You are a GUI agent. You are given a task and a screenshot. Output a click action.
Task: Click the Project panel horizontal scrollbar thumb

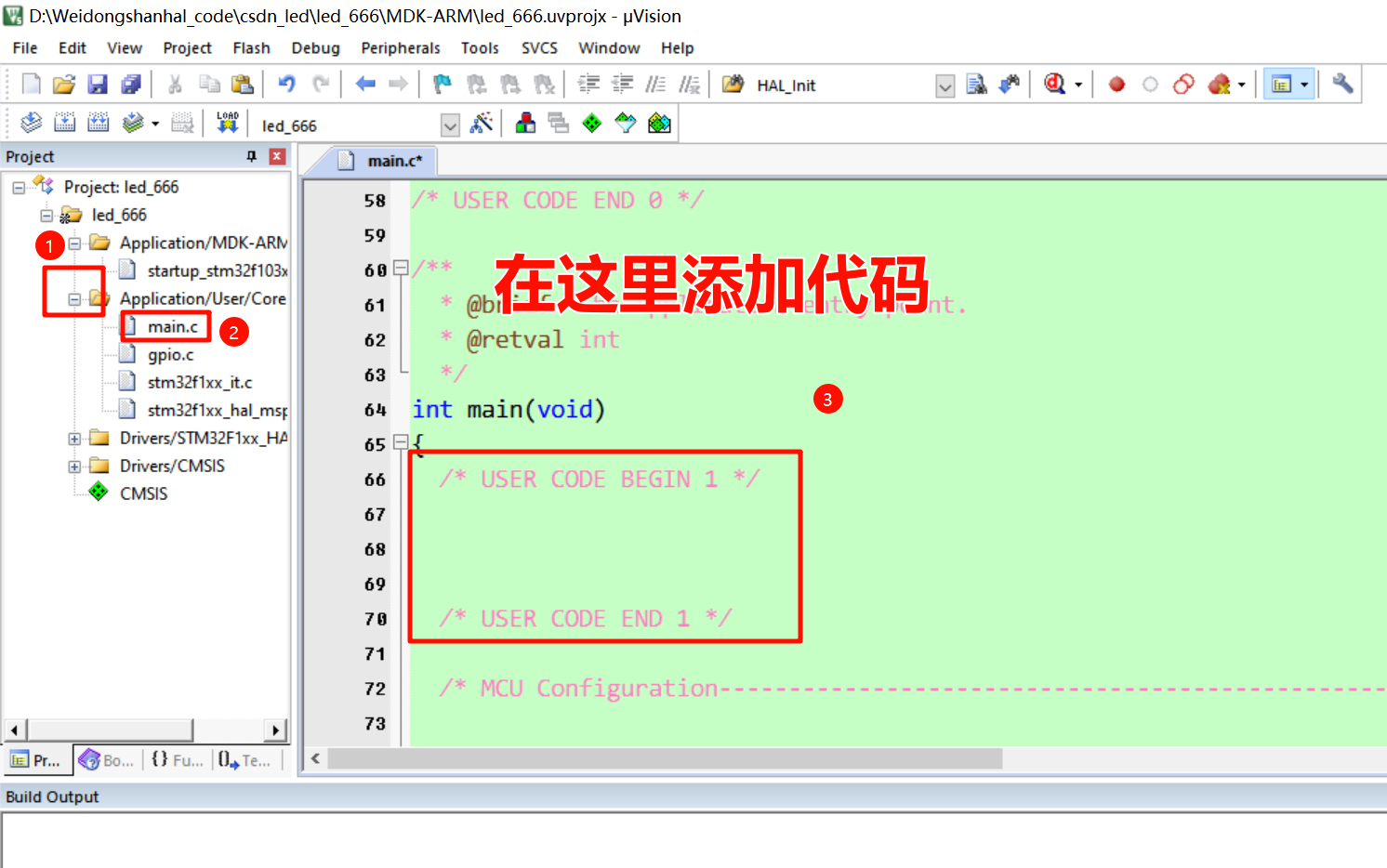[110, 730]
